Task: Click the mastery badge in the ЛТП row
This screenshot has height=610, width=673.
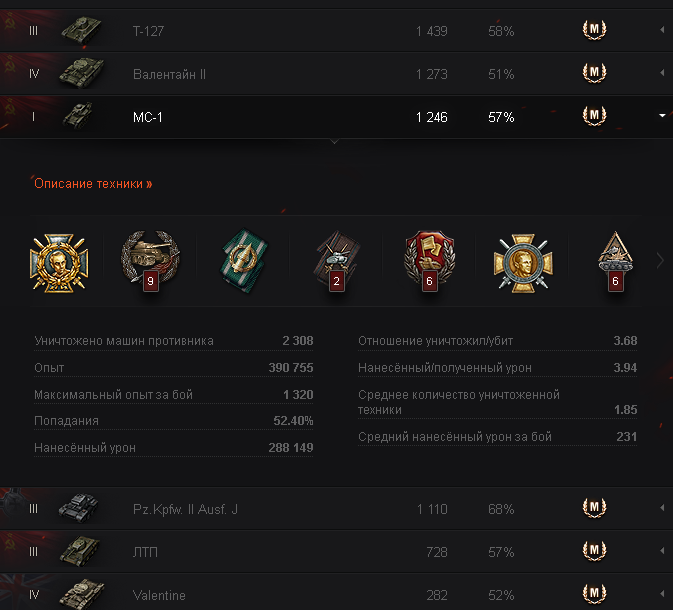Action: 594,551
